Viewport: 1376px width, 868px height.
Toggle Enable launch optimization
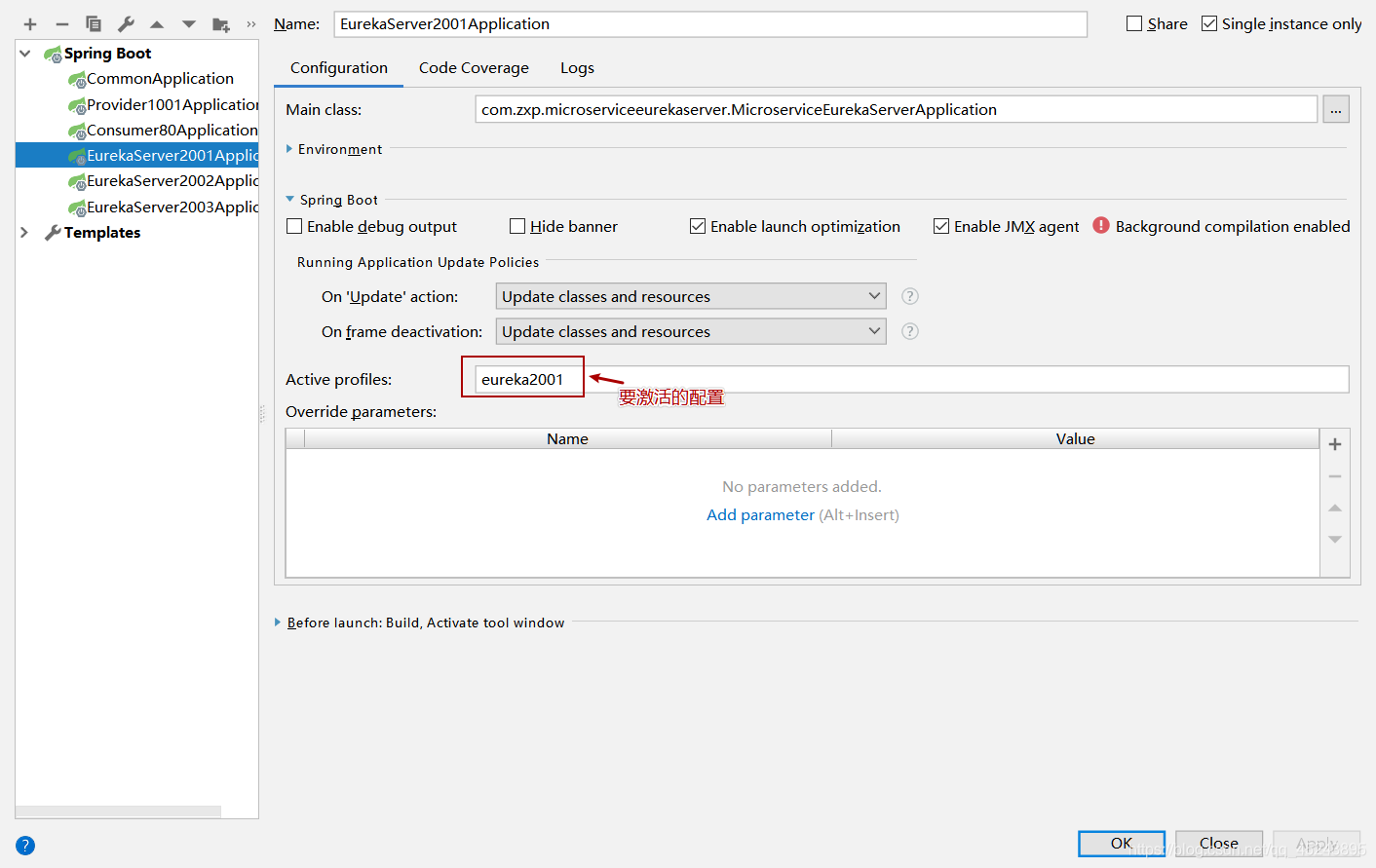point(698,226)
